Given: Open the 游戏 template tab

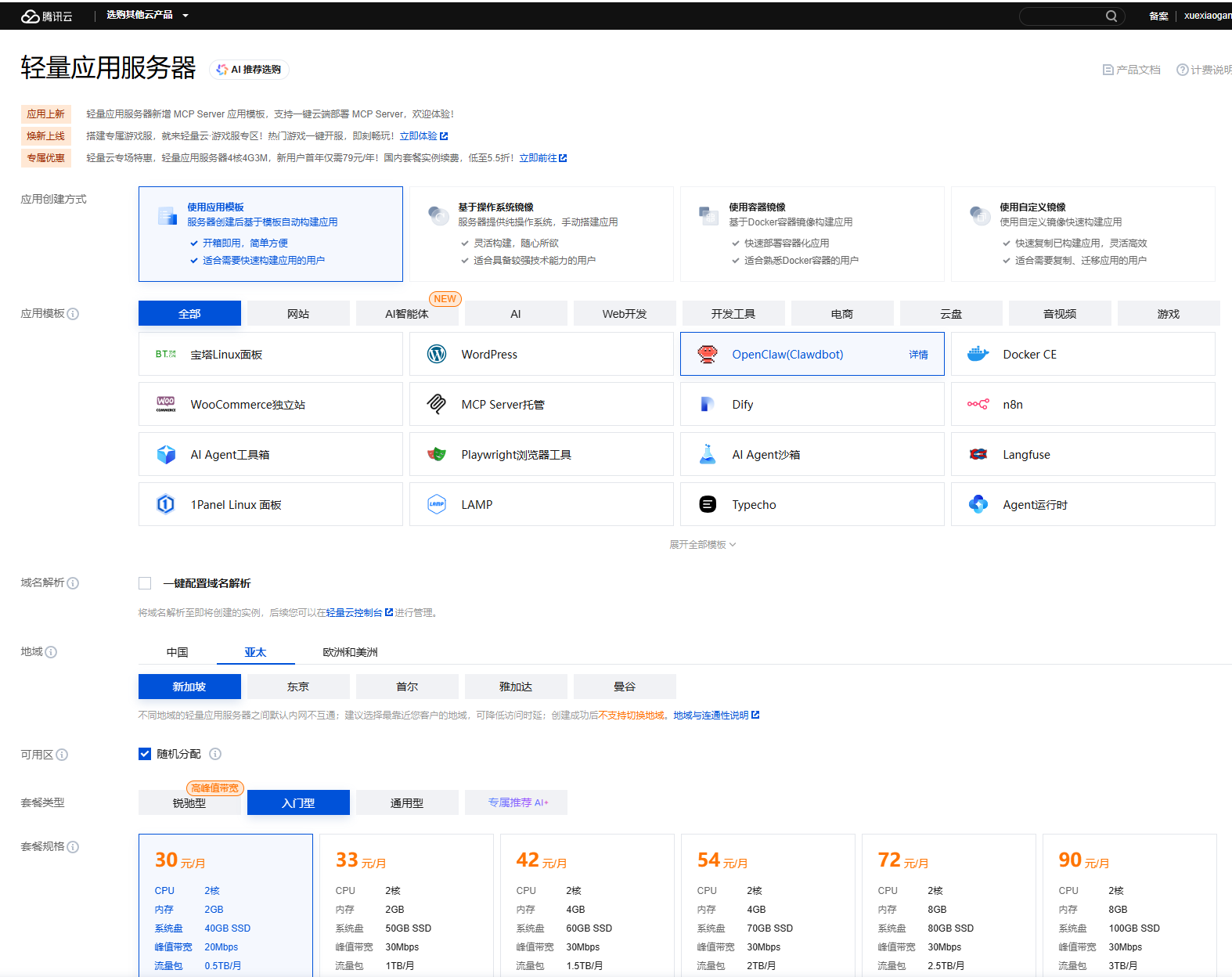Looking at the screenshot, I should 1169,313.
